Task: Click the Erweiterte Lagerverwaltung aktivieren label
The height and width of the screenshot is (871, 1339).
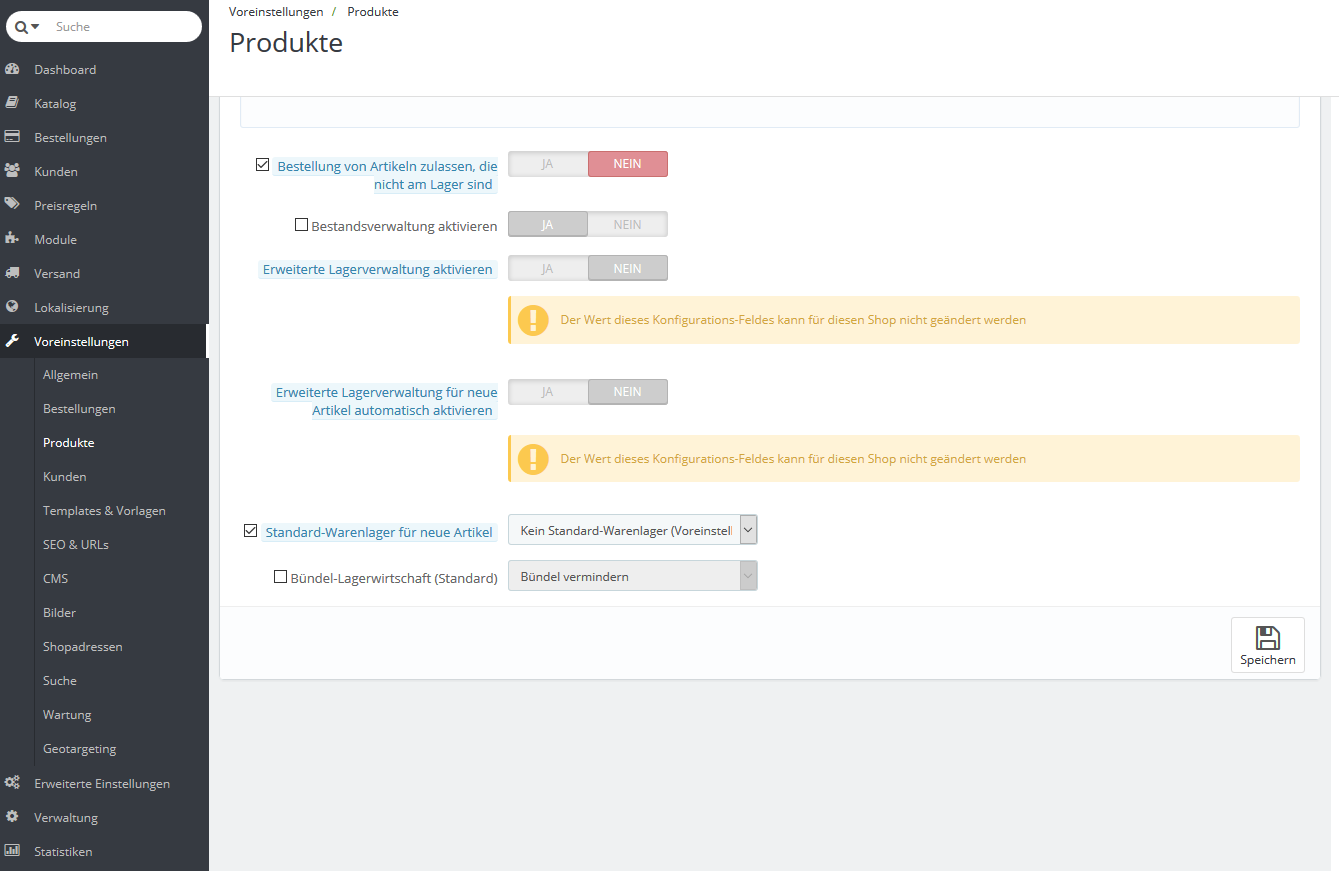Action: (378, 269)
